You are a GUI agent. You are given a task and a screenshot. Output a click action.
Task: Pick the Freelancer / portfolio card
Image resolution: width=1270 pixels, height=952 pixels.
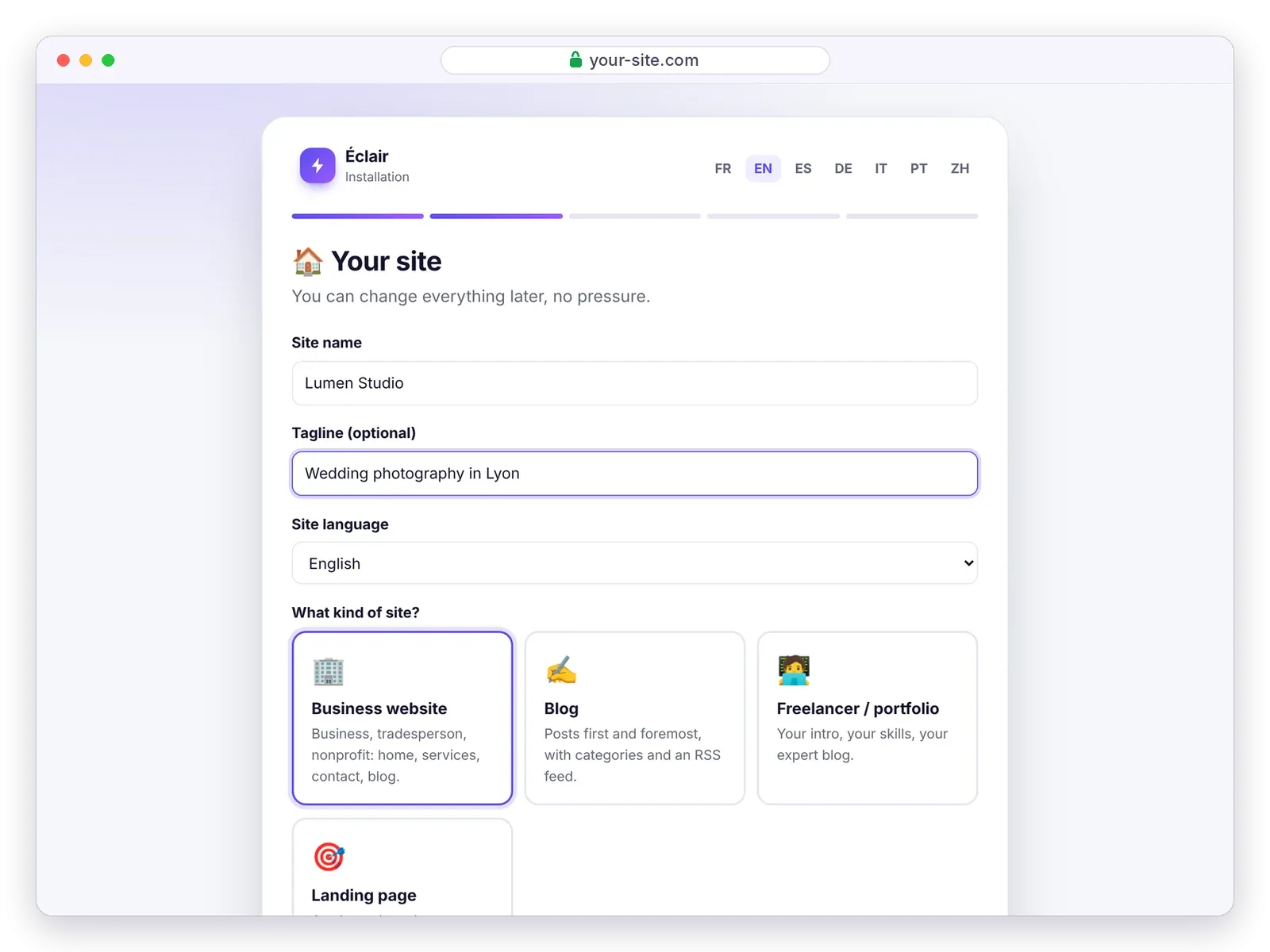click(x=868, y=718)
